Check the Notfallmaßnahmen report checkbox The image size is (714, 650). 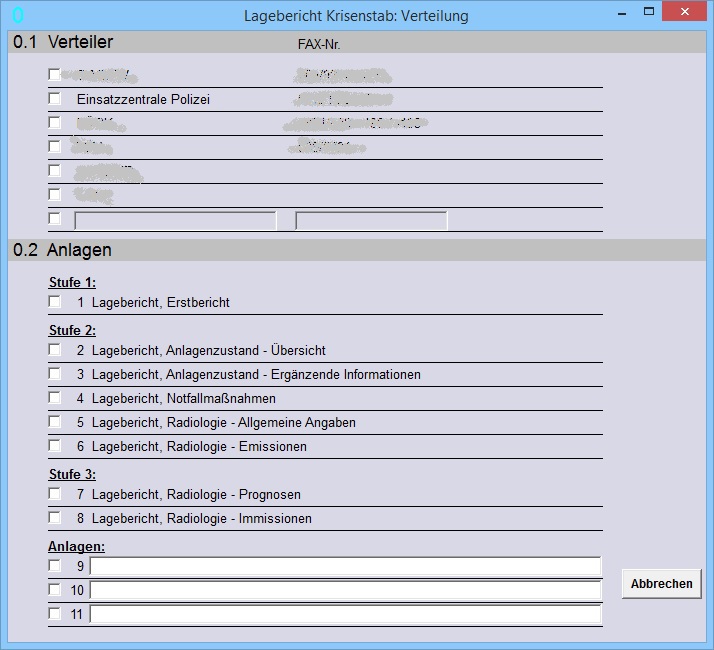click(x=55, y=398)
